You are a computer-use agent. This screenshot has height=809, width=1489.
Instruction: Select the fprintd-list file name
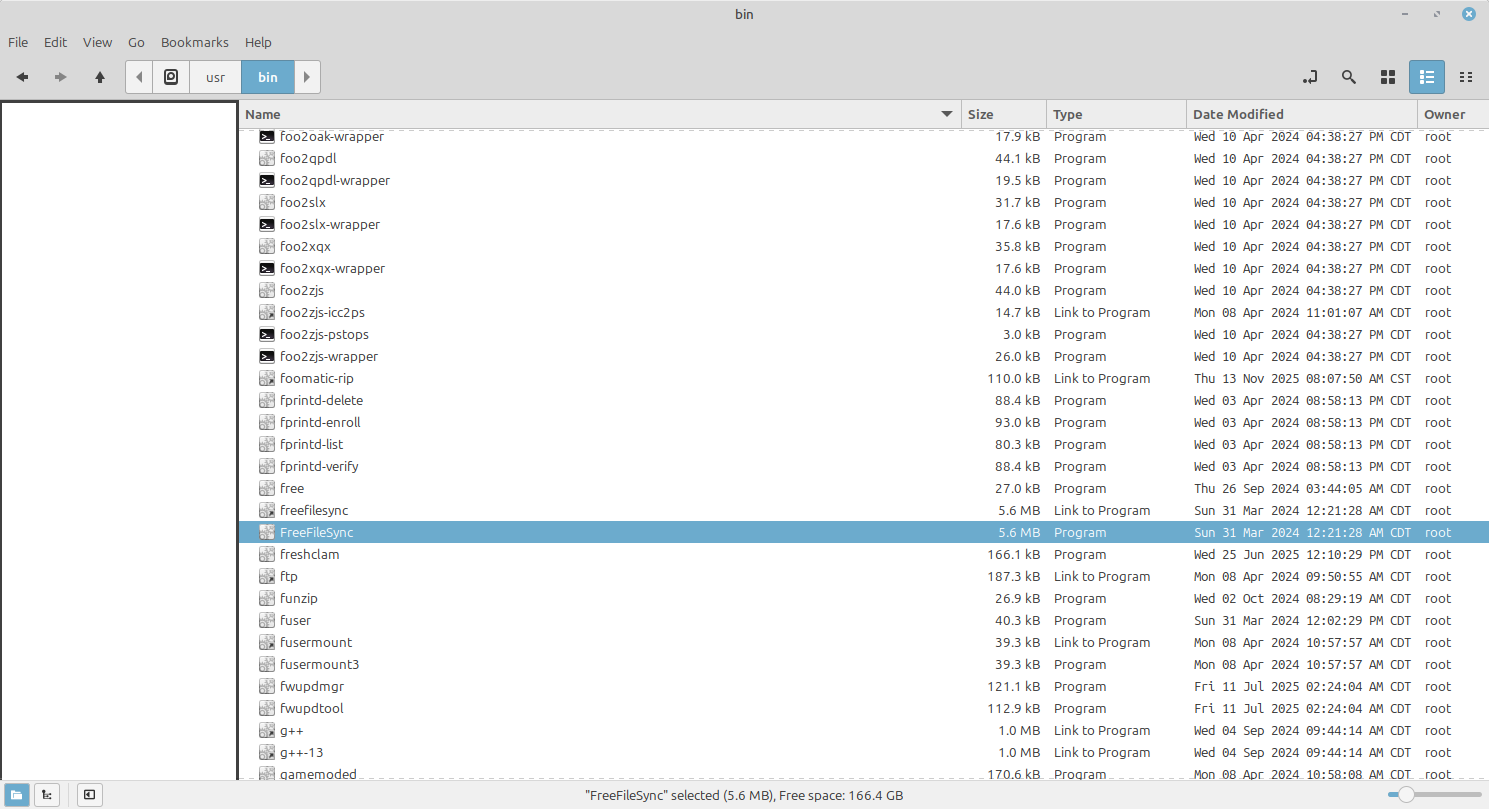pyautogui.click(x=312, y=444)
